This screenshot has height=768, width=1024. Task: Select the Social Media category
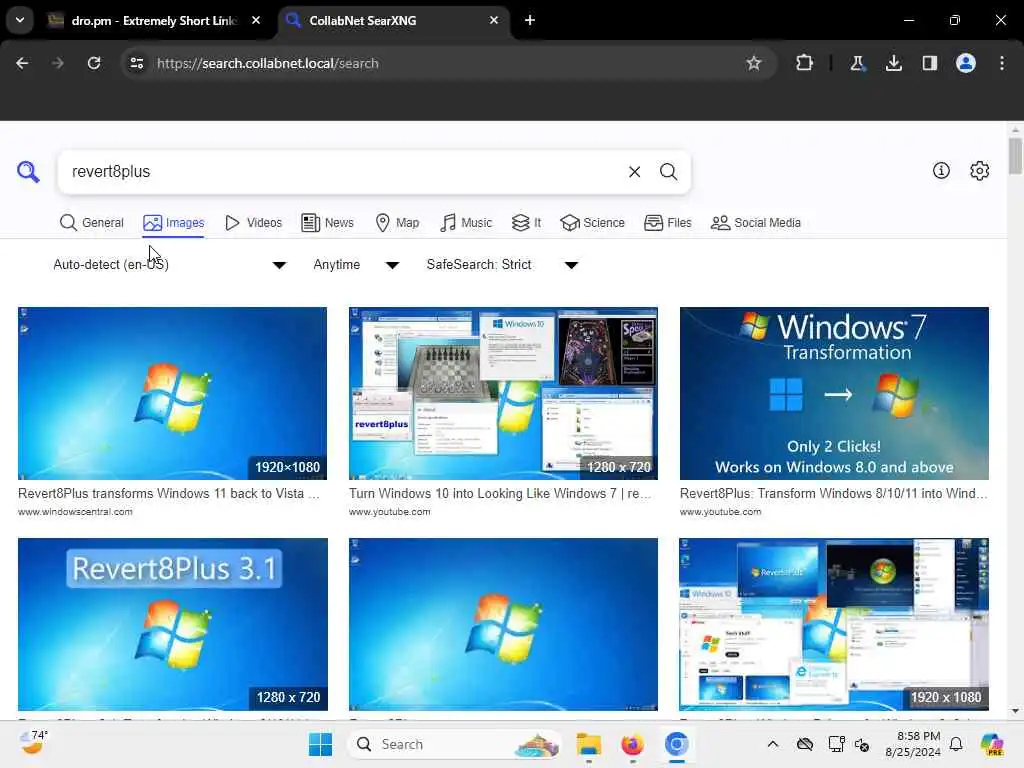pyautogui.click(x=756, y=223)
